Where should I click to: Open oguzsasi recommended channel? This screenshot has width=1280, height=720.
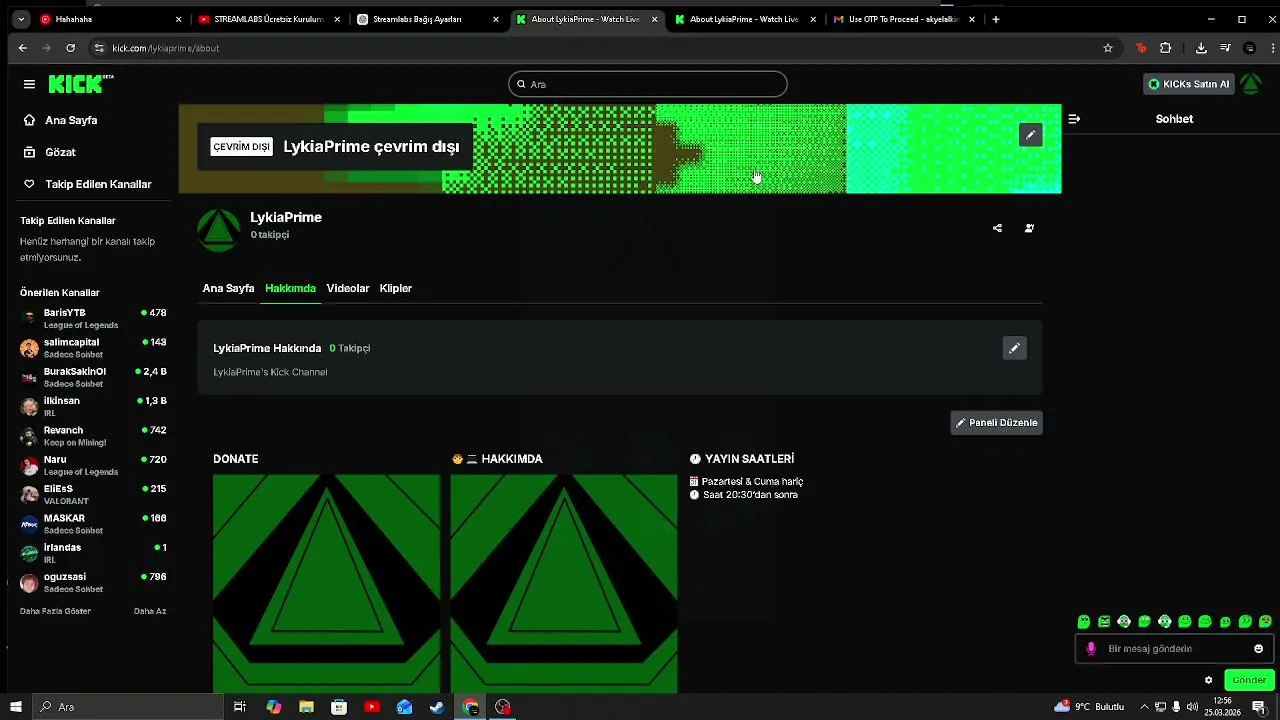[93, 582]
